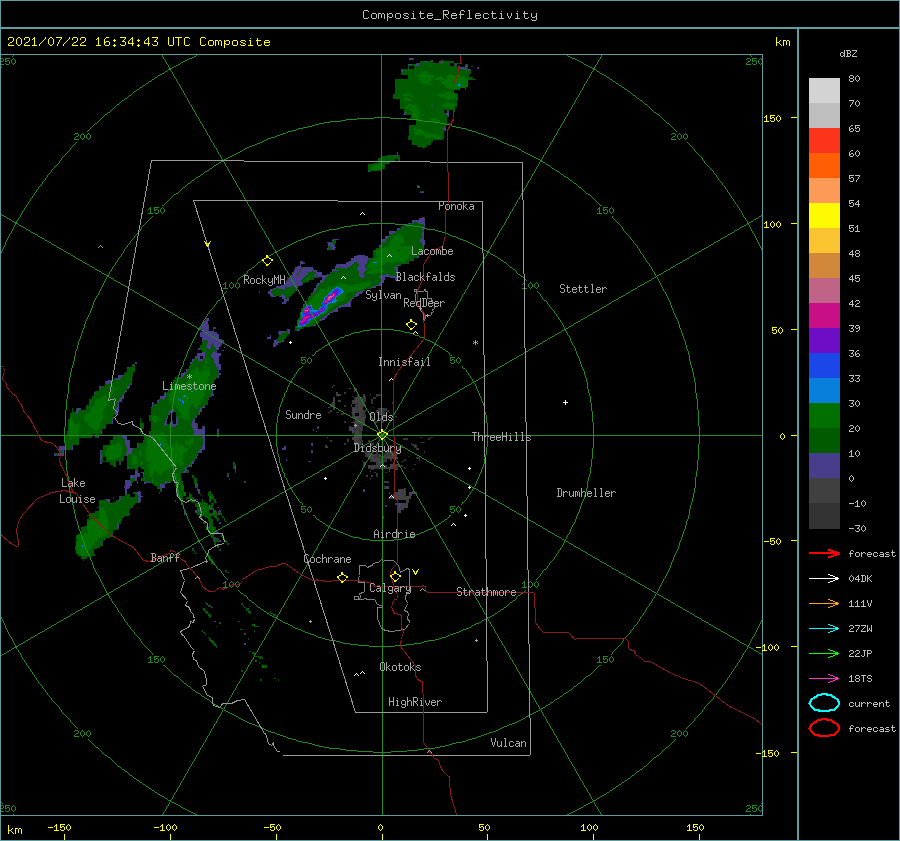Viewport: 900px width, 841px height.
Task: Click the magenta 18TS arrow icon
Action: tap(824, 679)
